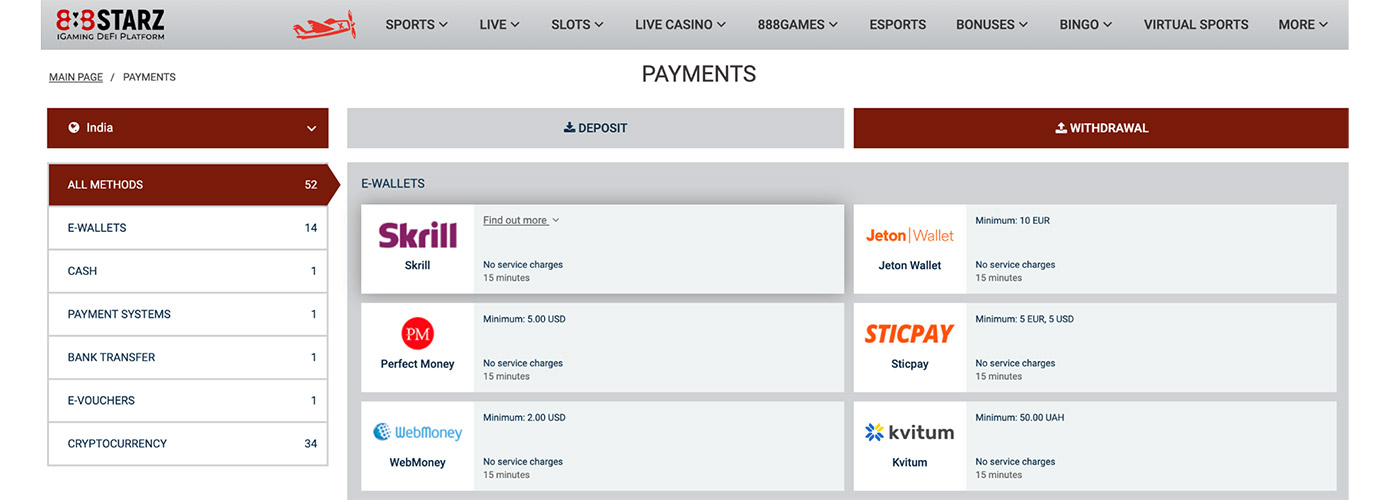This screenshot has width=1400, height=500.
Task: Filter by CASH category
Action: coord(188,271)
